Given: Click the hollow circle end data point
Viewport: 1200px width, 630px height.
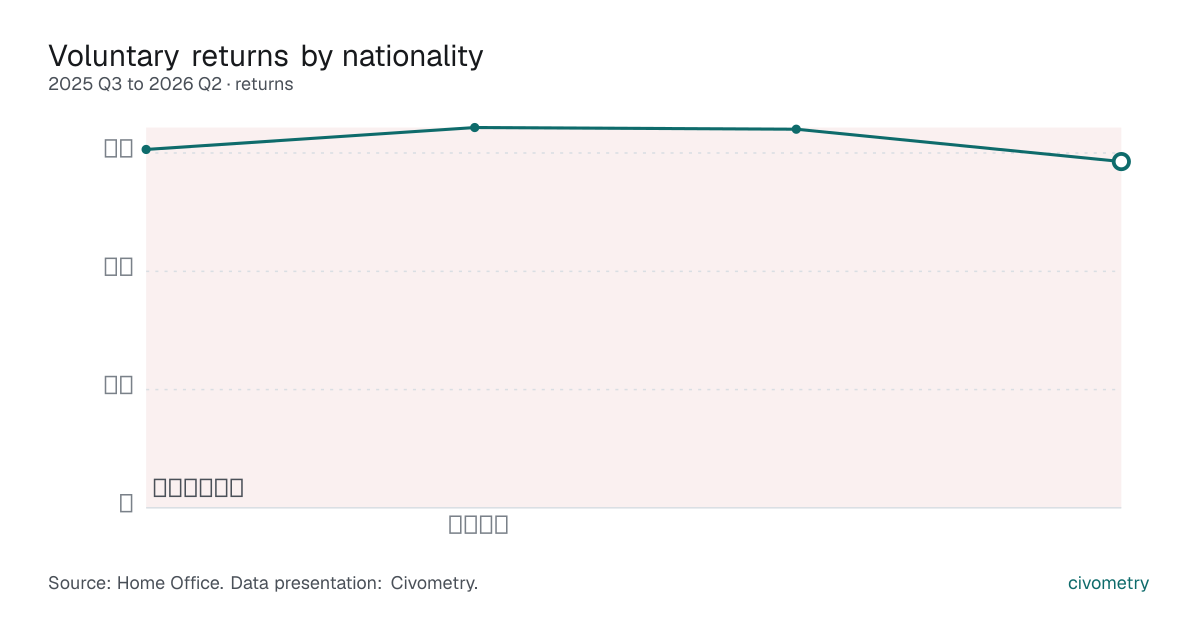Looking at the screenshot, I should click(x=1121, y=161).
